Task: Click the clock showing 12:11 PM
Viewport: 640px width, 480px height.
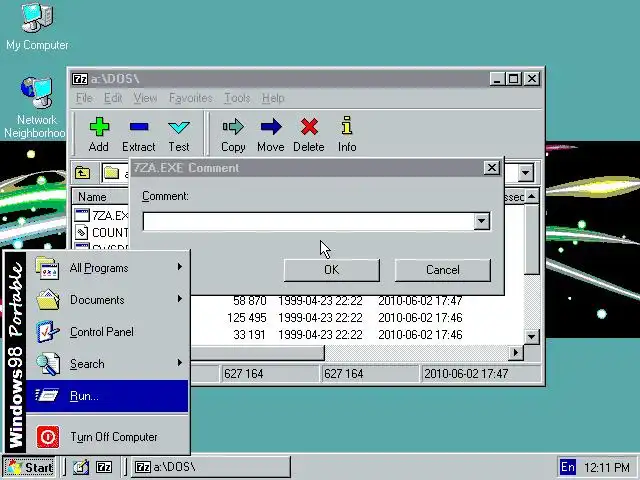Action: pos(606,467)
